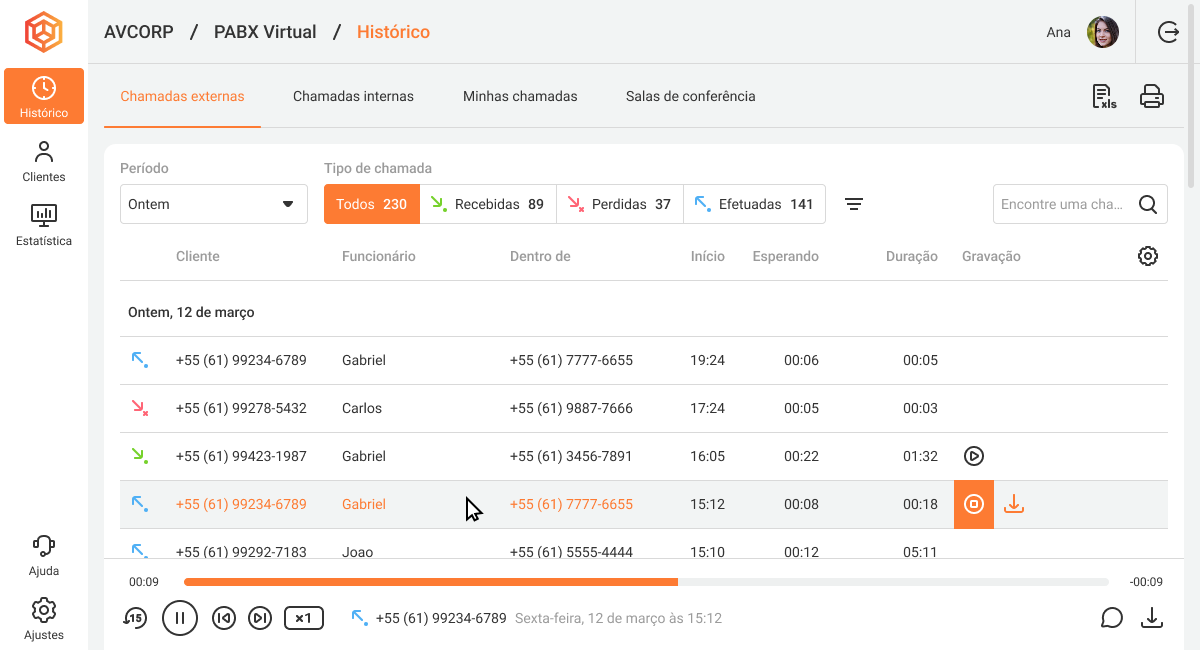1200x650 pixels.
Task: Switch to Chamadas internas tab
Action: pos(353,96)
